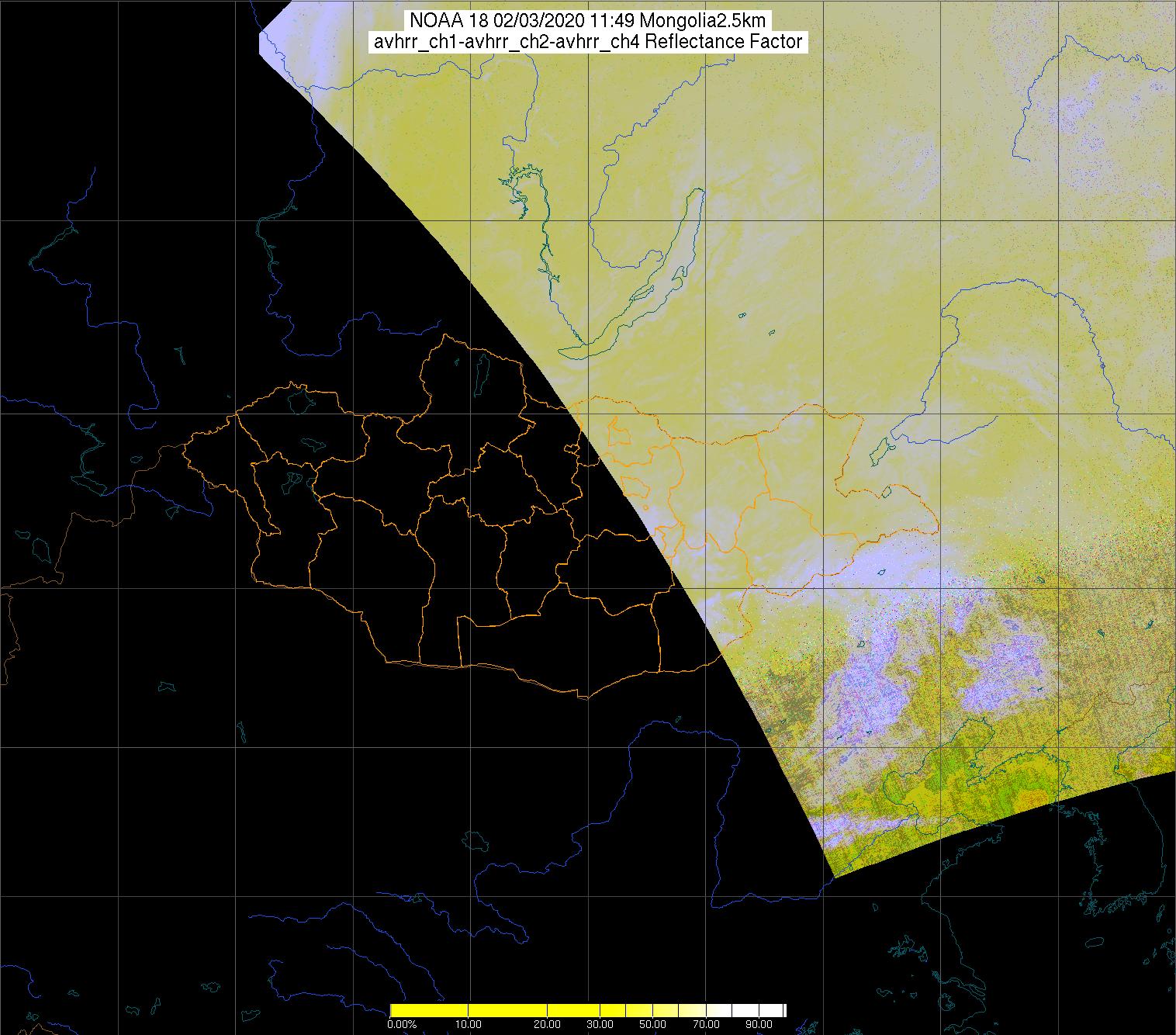1176x1035 pixels.
Task: Click the title text 'NOAA 18 02/03/2020 11:49 Mongolia2.5km'
Action: pos(587,21)
